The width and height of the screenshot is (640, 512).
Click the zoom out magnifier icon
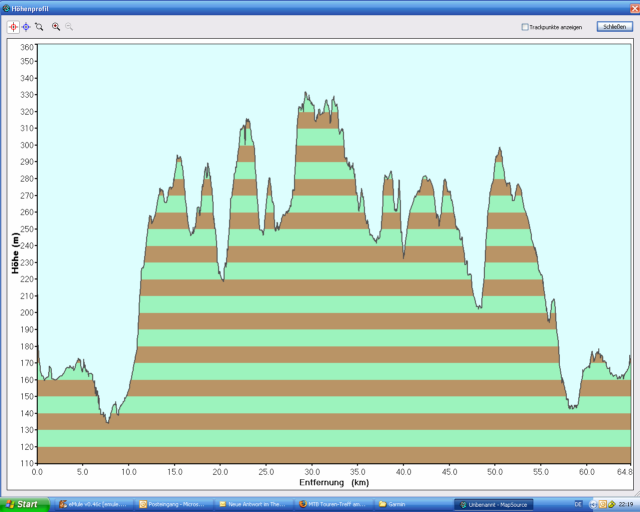(69, 27)
